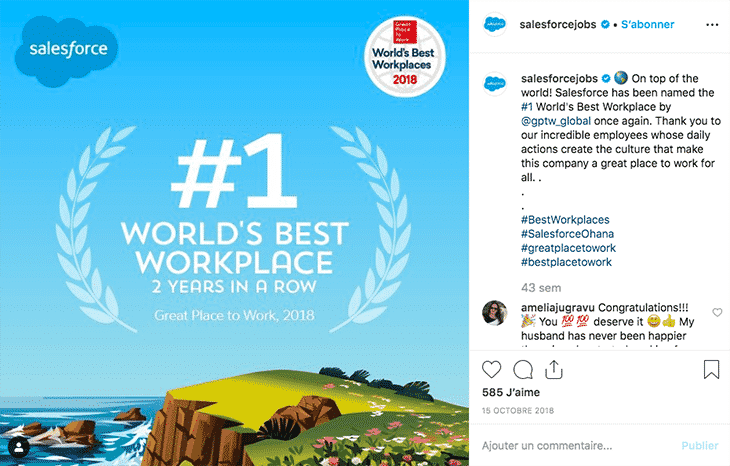730x466 pixels.
Task: Open ameliajugravu's profile picture
Action: [x=494, y=313]
